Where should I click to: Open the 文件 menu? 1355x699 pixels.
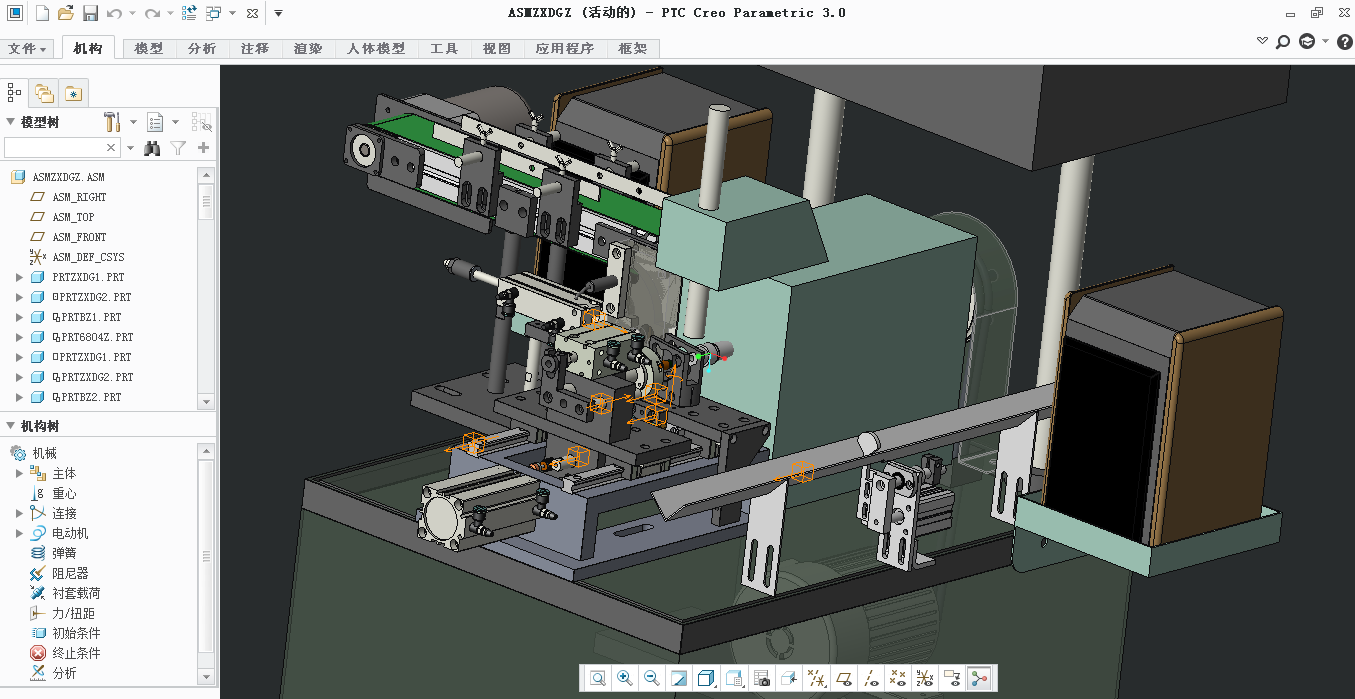coord(28,49)
